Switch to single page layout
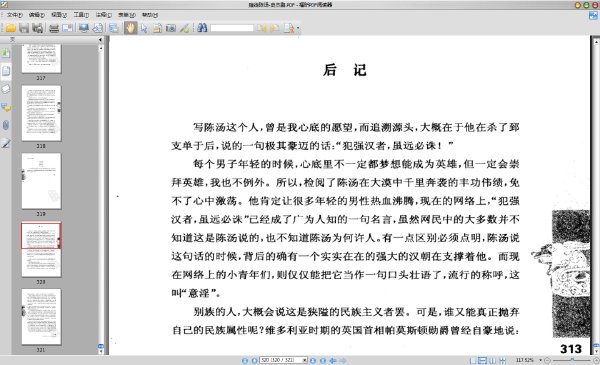This screenshot has height=365, width=600. pyautogui.click(x=473, y=360)
